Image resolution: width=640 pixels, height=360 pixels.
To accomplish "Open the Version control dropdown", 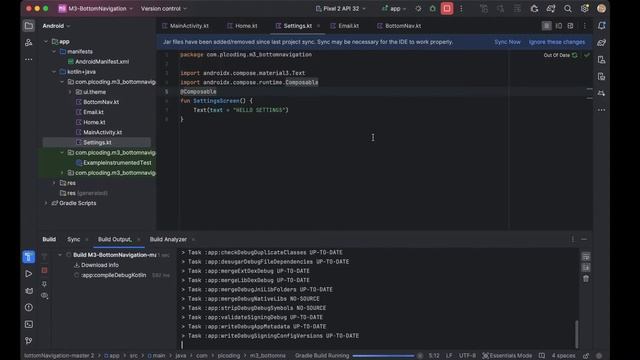I will (x=164, y=9).
